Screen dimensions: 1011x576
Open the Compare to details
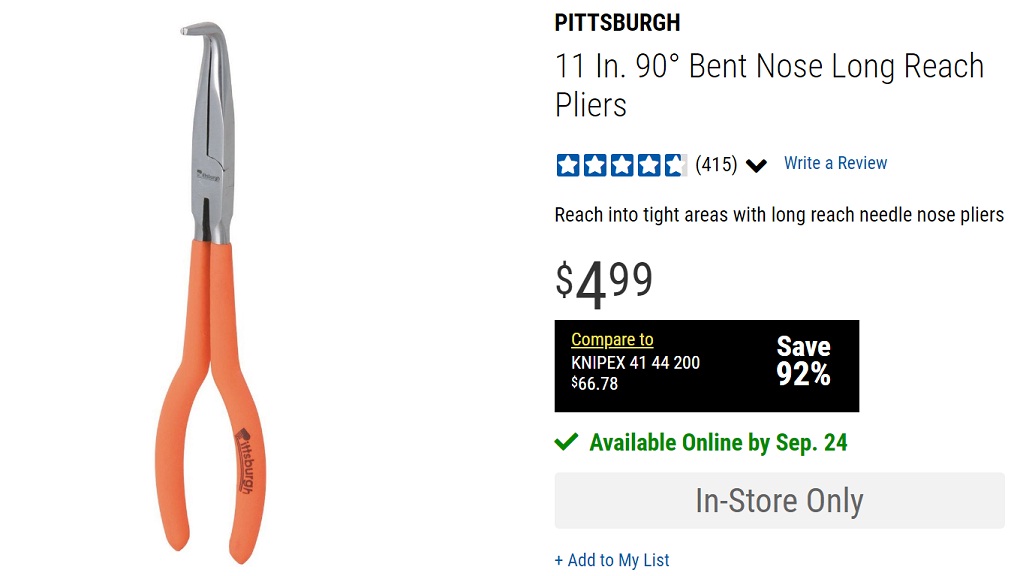[x=611, y=340]
